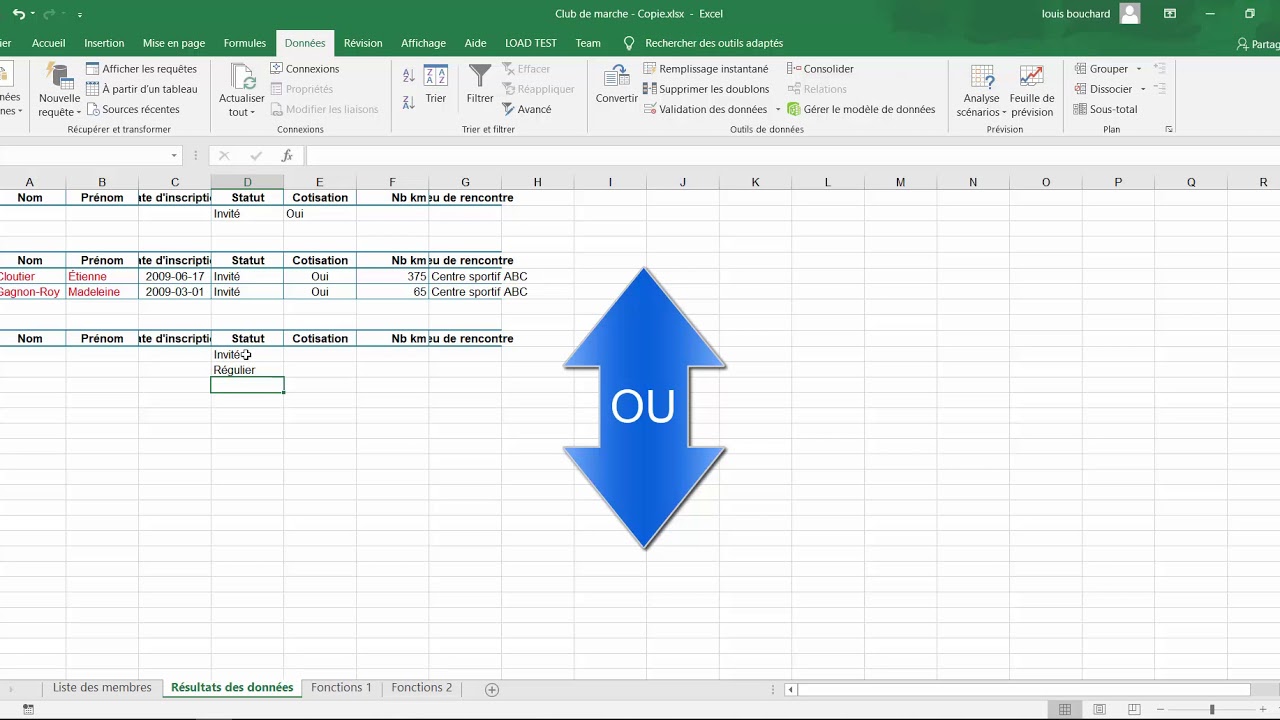Screen dimensions: 1280x720
Task: Click Afficher les requêtes
Action: coord(141,69)
